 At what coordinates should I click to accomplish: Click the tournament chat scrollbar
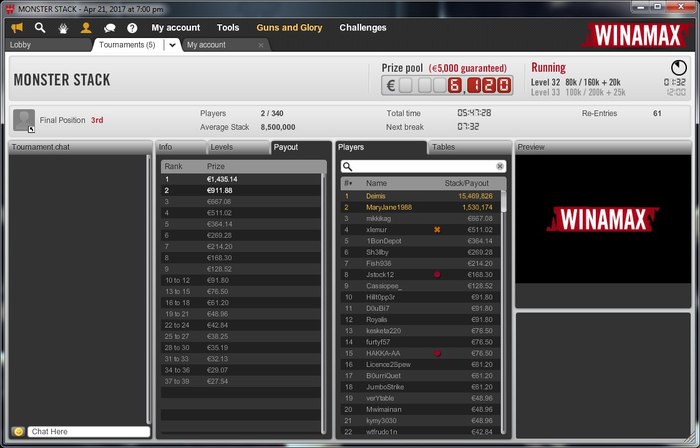tap(149, 289)
